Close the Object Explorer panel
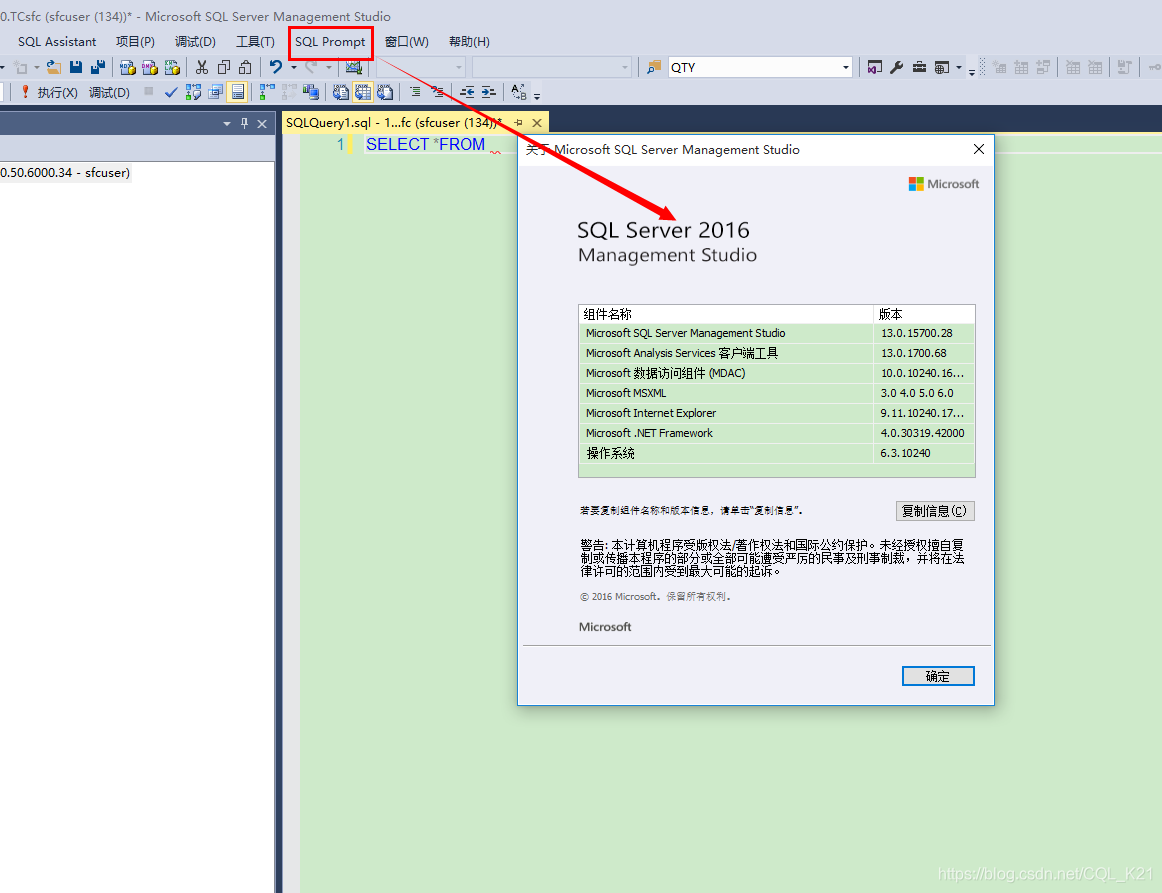1162x893 pixels. tap(262, 124)
